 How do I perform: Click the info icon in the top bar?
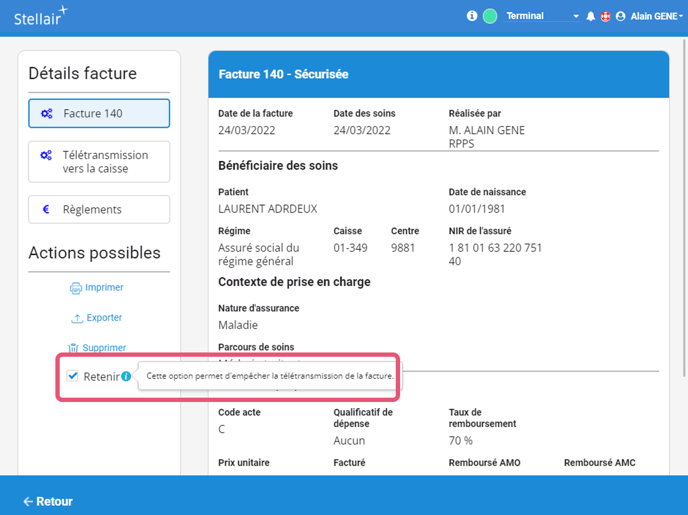pos(472,16)
